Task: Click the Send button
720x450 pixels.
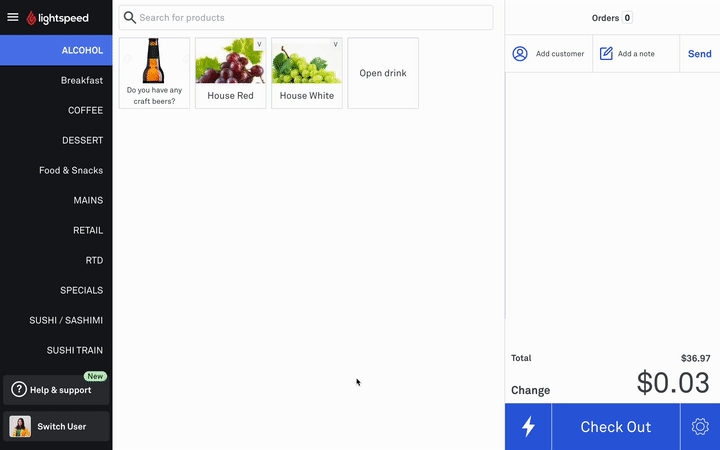Action: [x=699, y=54]
